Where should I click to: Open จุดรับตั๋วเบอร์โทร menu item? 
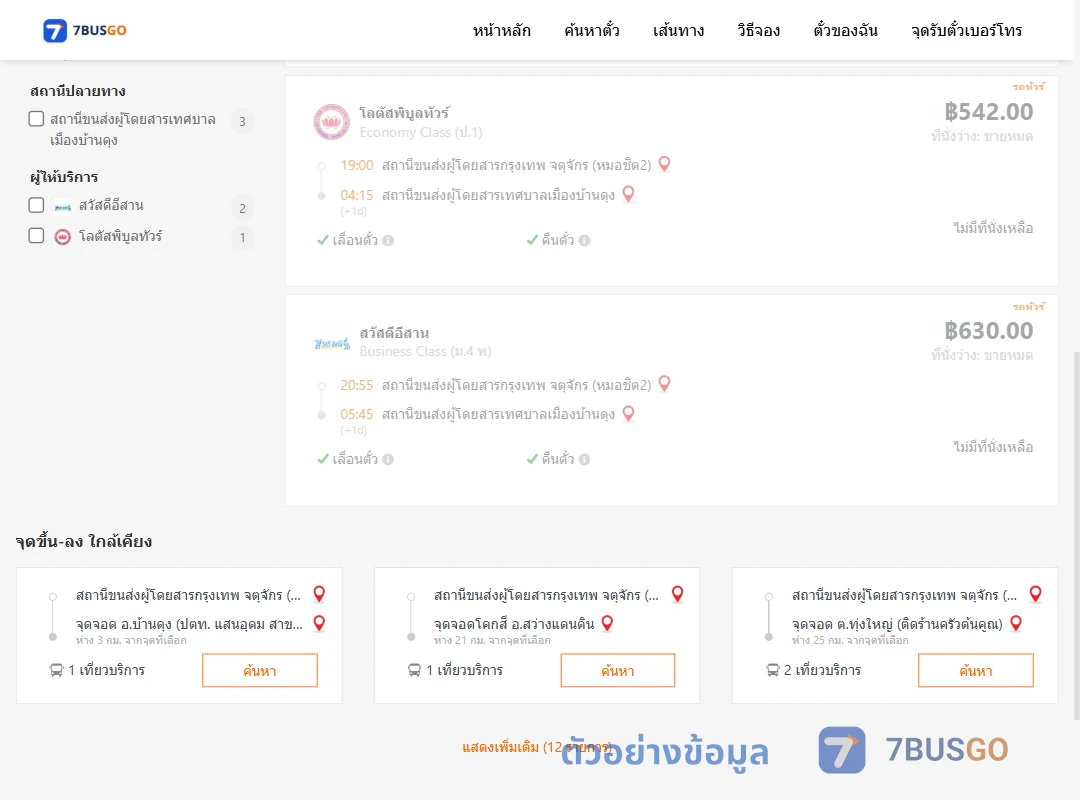[966, 30]
